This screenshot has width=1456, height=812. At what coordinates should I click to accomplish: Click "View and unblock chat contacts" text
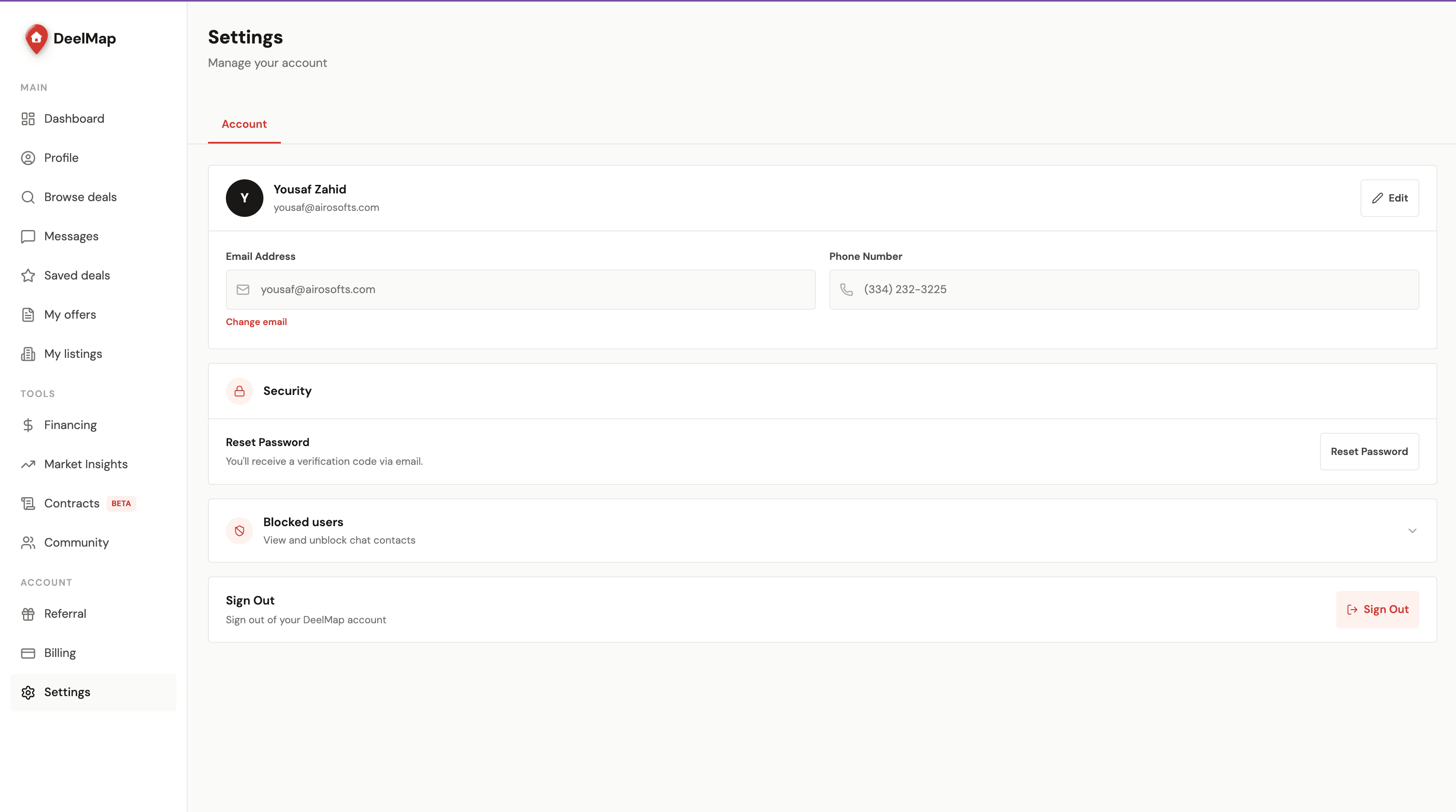click(x=339, y=540)
